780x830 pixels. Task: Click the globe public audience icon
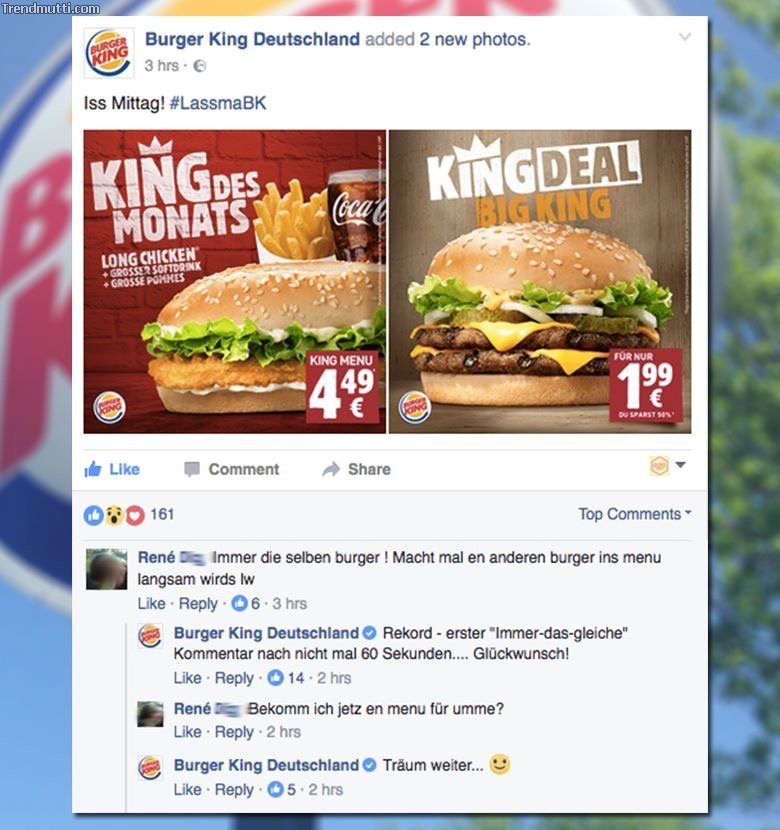199,66
